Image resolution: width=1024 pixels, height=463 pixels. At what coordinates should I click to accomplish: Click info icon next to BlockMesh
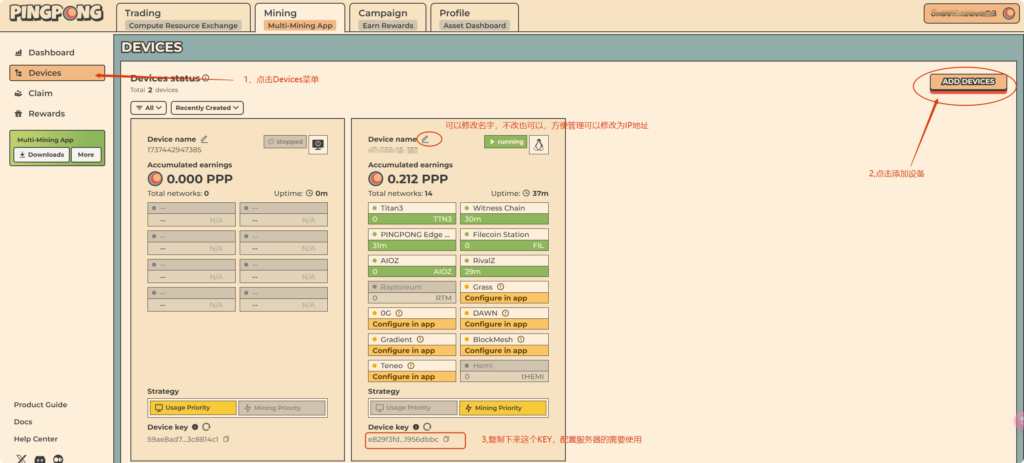520,339
